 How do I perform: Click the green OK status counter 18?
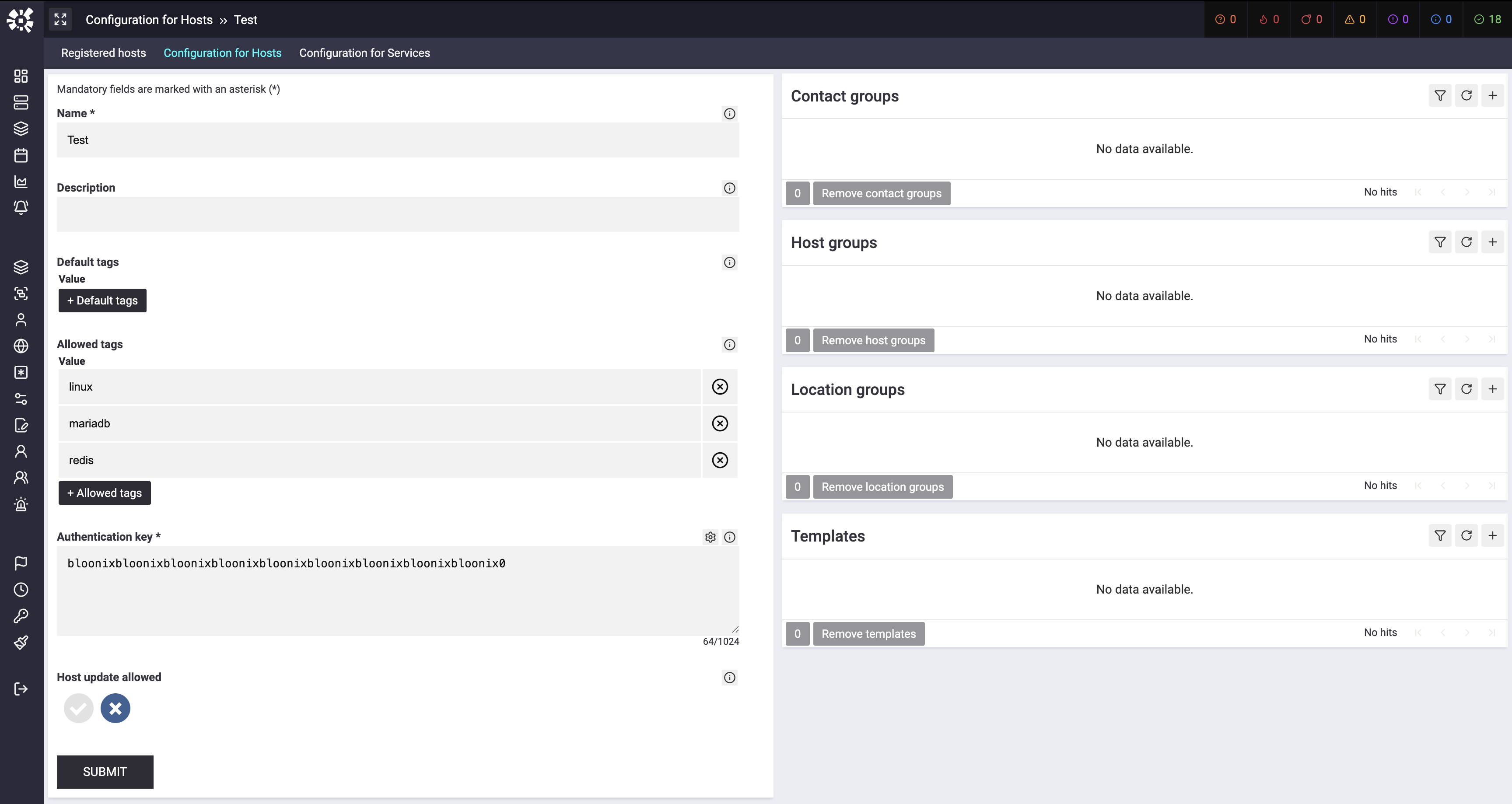point(1487,19)
